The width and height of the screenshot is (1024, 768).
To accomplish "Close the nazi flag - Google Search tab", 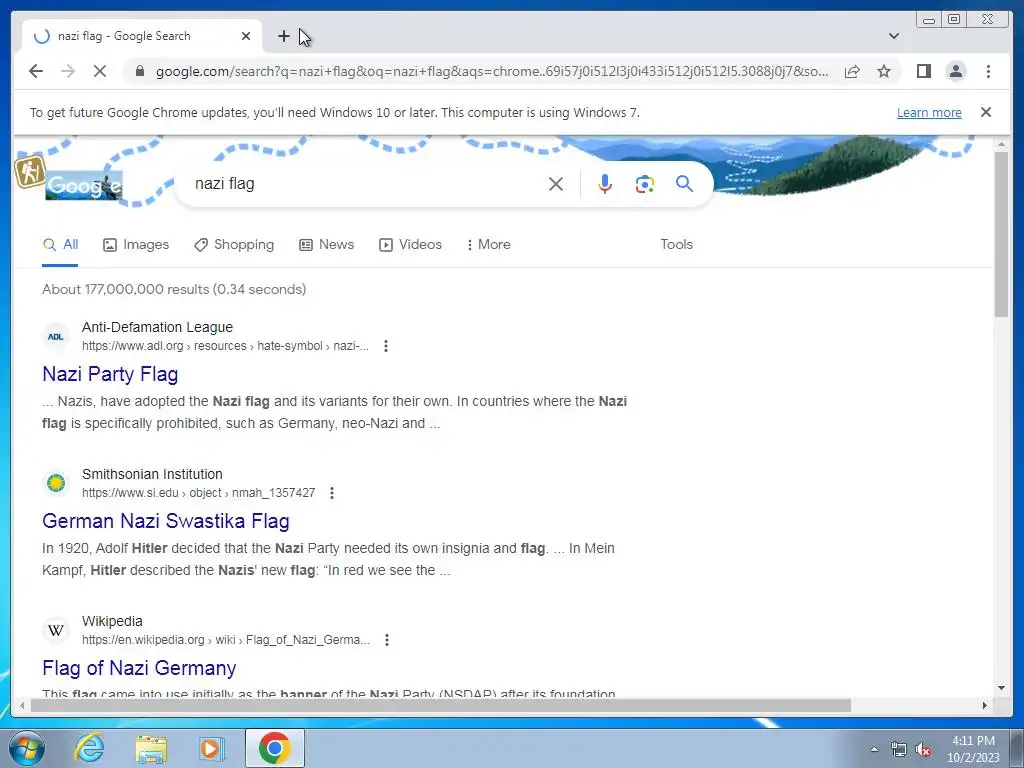I will tap(246, 36).
